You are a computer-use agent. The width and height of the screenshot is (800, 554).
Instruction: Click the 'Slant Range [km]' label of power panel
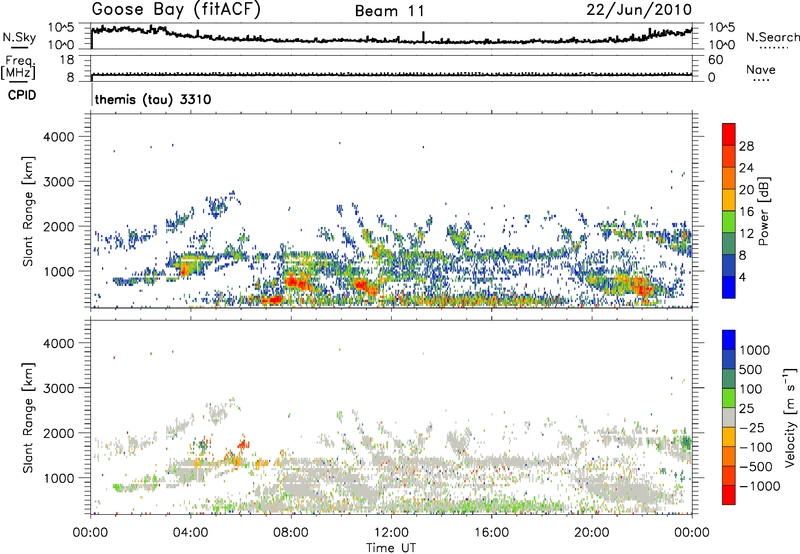[x=28, y=211]
